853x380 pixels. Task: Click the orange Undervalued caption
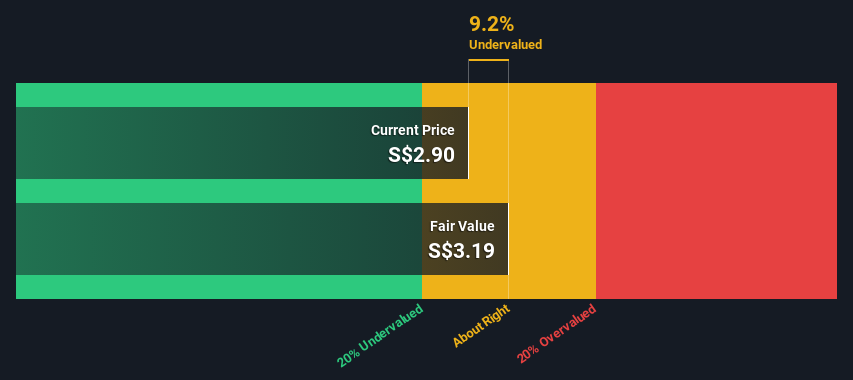point(505,45)
